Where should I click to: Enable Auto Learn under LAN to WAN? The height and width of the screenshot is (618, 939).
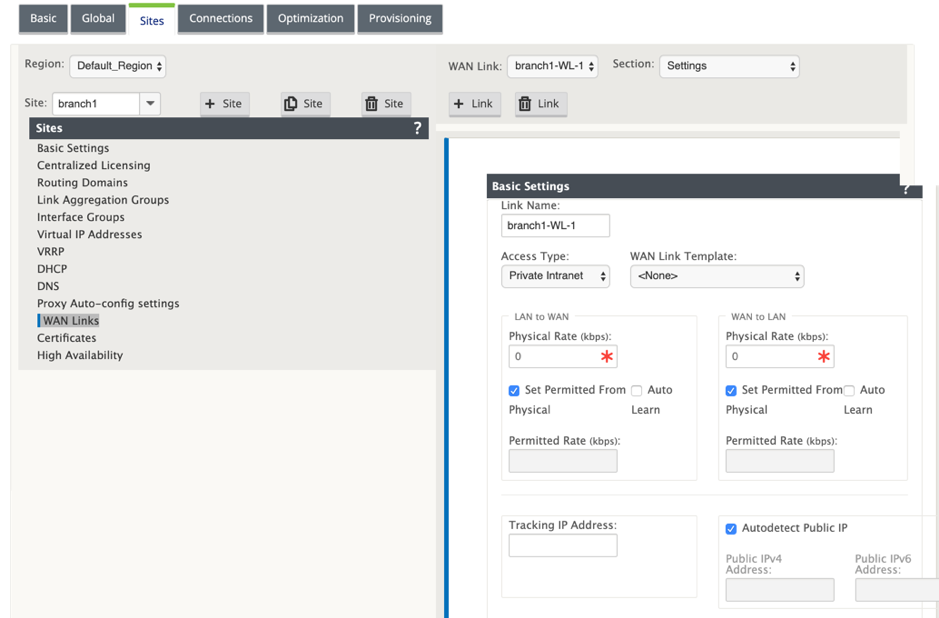[637, 390]
